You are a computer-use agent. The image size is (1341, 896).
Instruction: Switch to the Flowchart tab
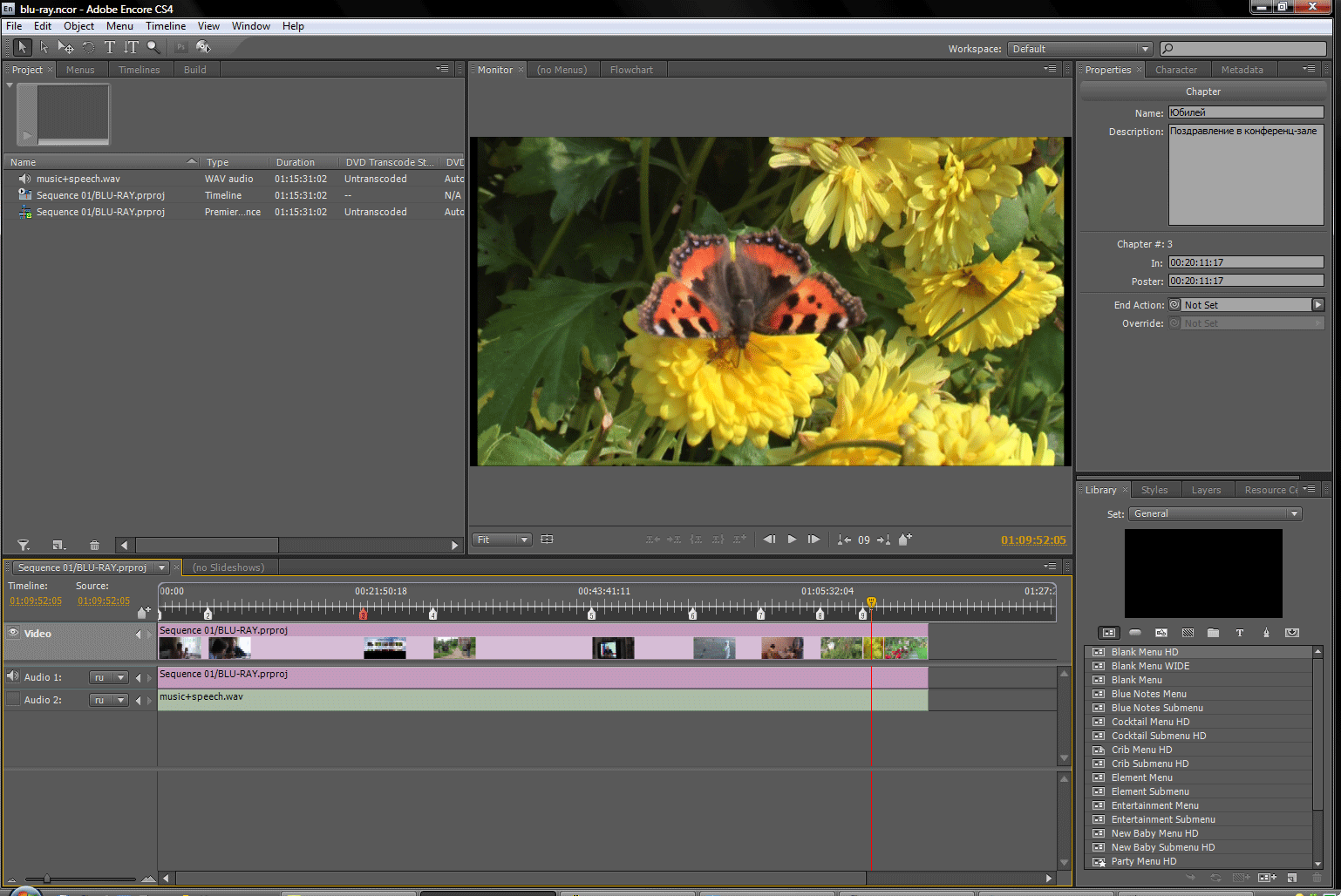633,69
